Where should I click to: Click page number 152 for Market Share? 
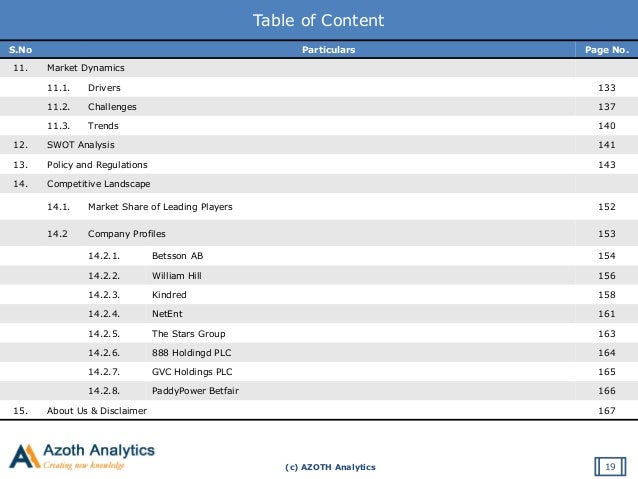coord(607,207)
